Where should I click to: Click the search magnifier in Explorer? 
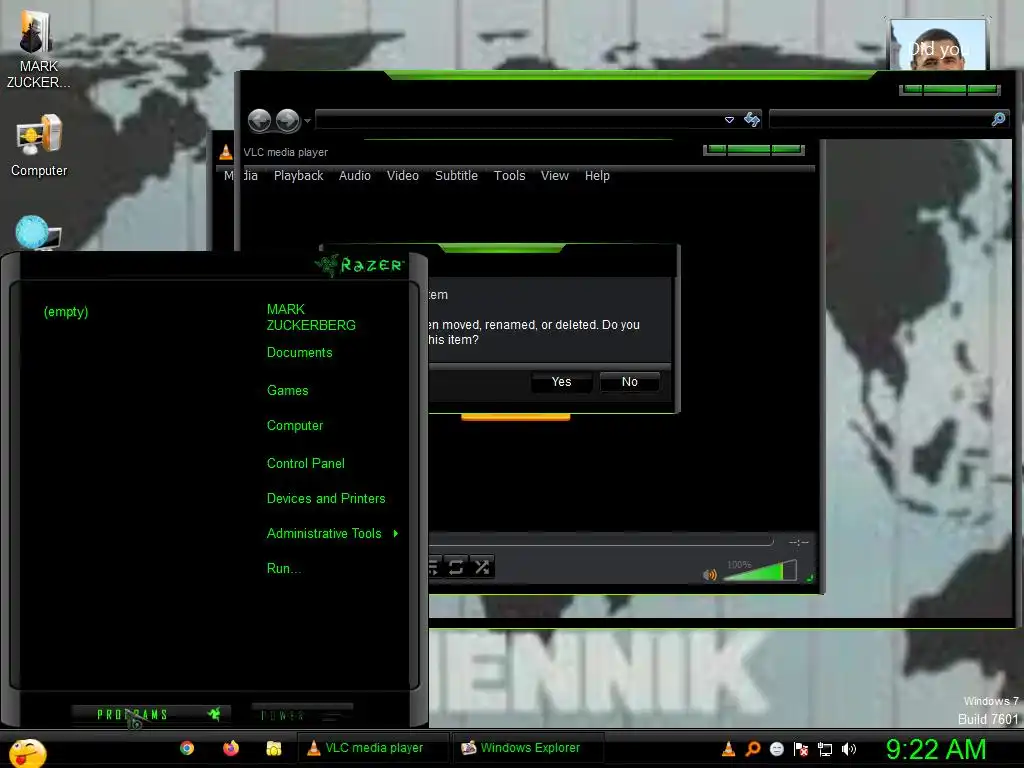pyautogui.click(x=999, y=119)
